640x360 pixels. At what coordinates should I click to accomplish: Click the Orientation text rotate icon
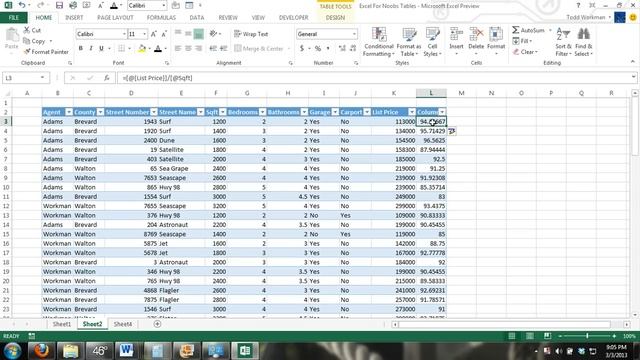(213, 34)
